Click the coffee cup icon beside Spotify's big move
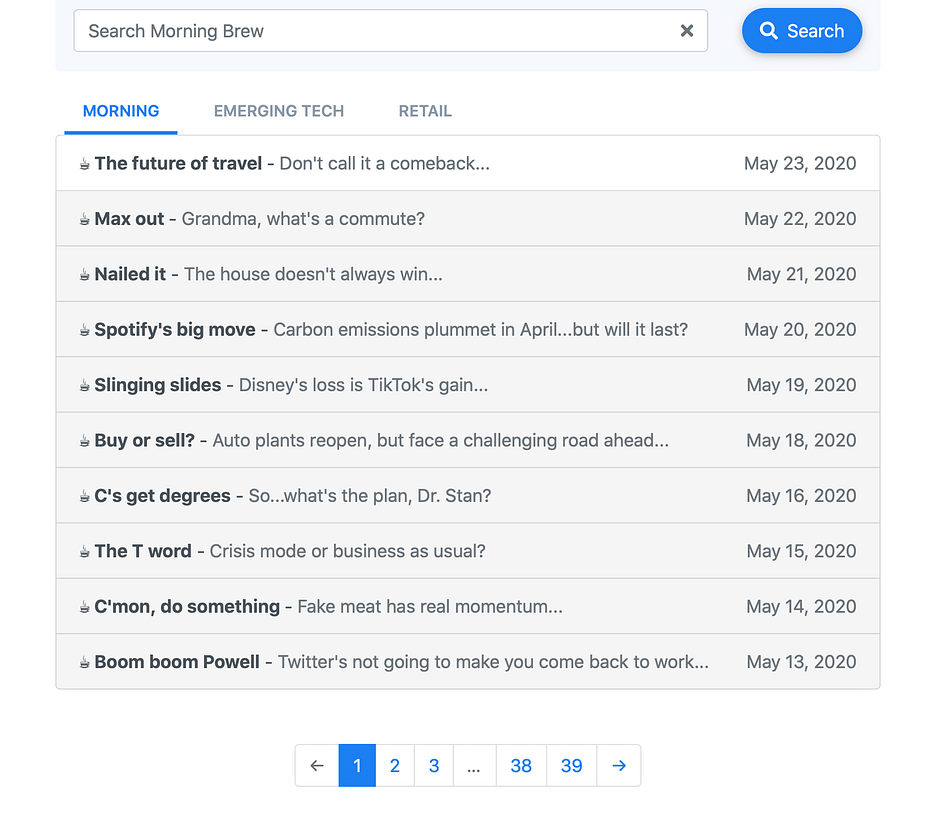 85,330
